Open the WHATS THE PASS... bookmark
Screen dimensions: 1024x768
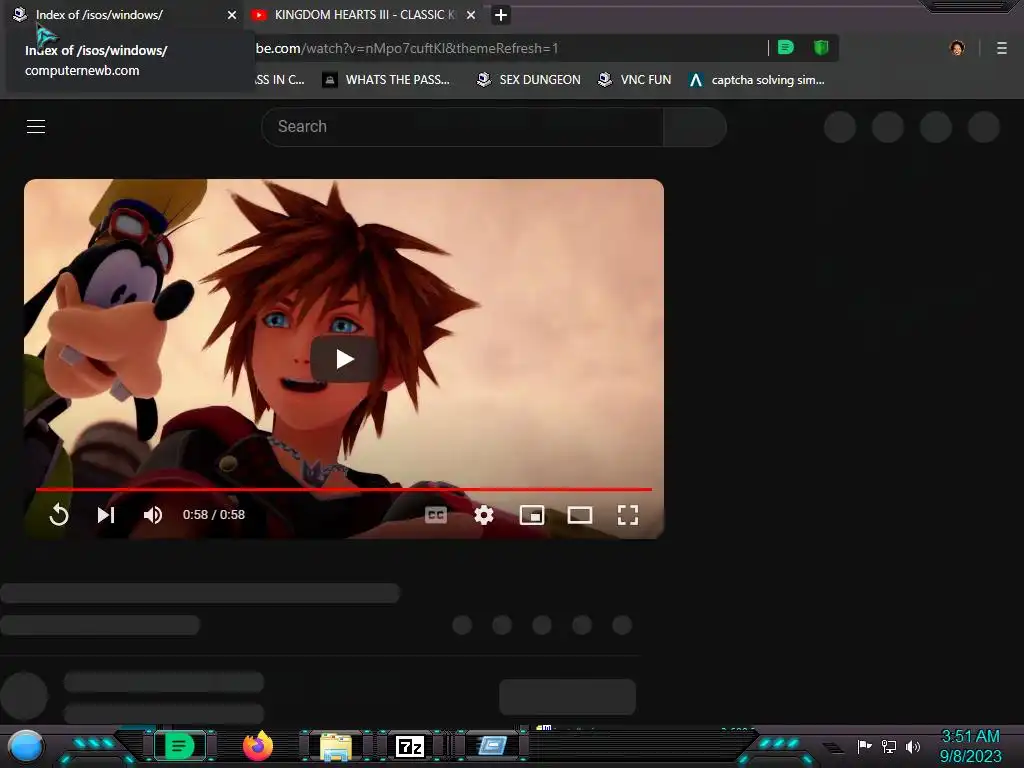(x=387, y=80)
